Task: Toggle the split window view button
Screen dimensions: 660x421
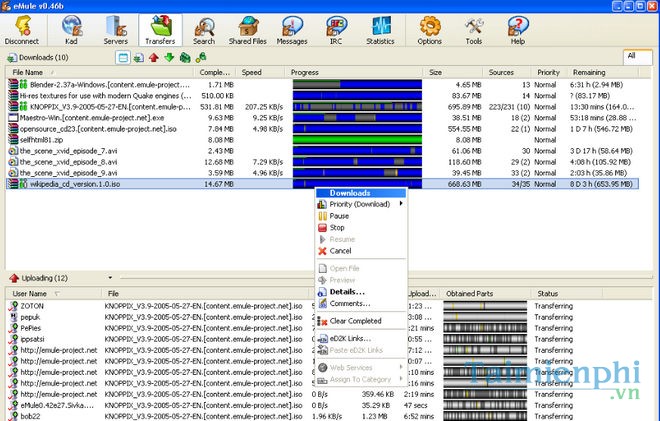Action: [x=123, y=58]
